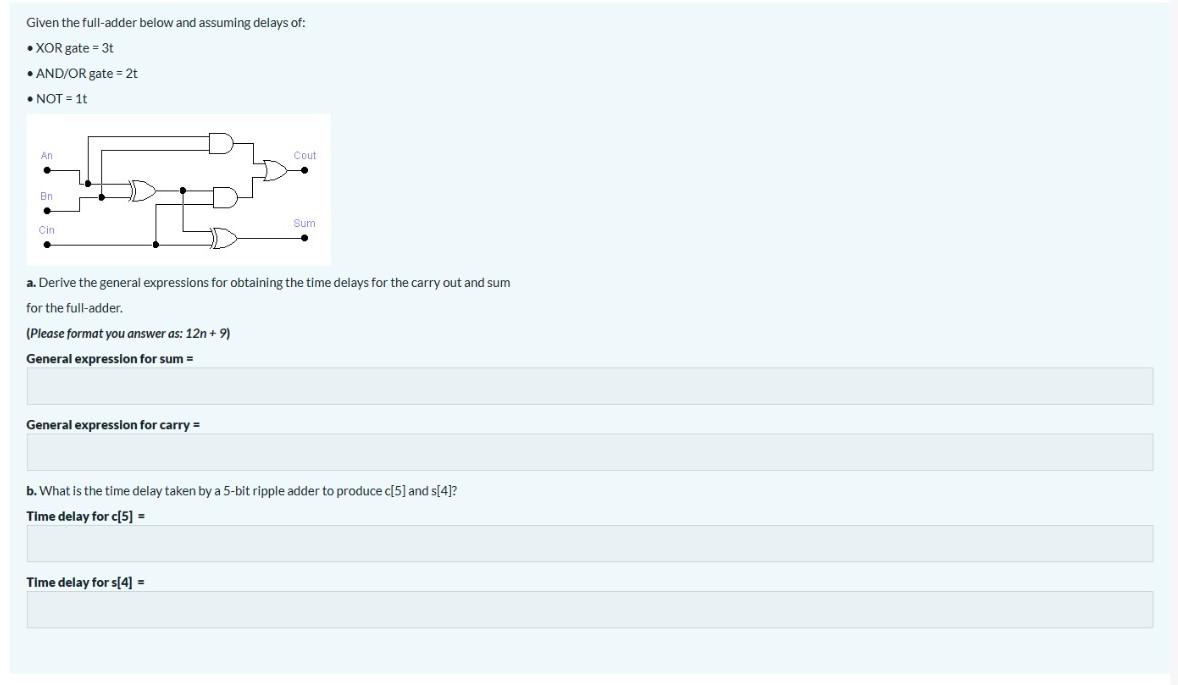
Task: Click the answer field for carry expression
Action: tap(588, 446)
